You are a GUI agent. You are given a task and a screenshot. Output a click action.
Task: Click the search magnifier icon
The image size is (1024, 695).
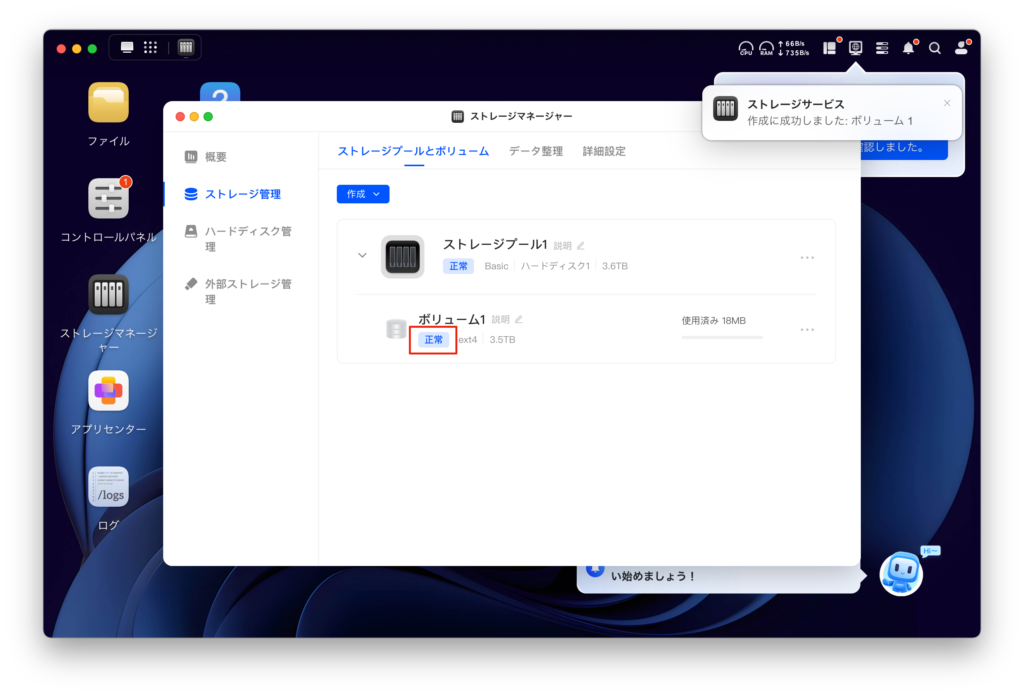[935, 48]
